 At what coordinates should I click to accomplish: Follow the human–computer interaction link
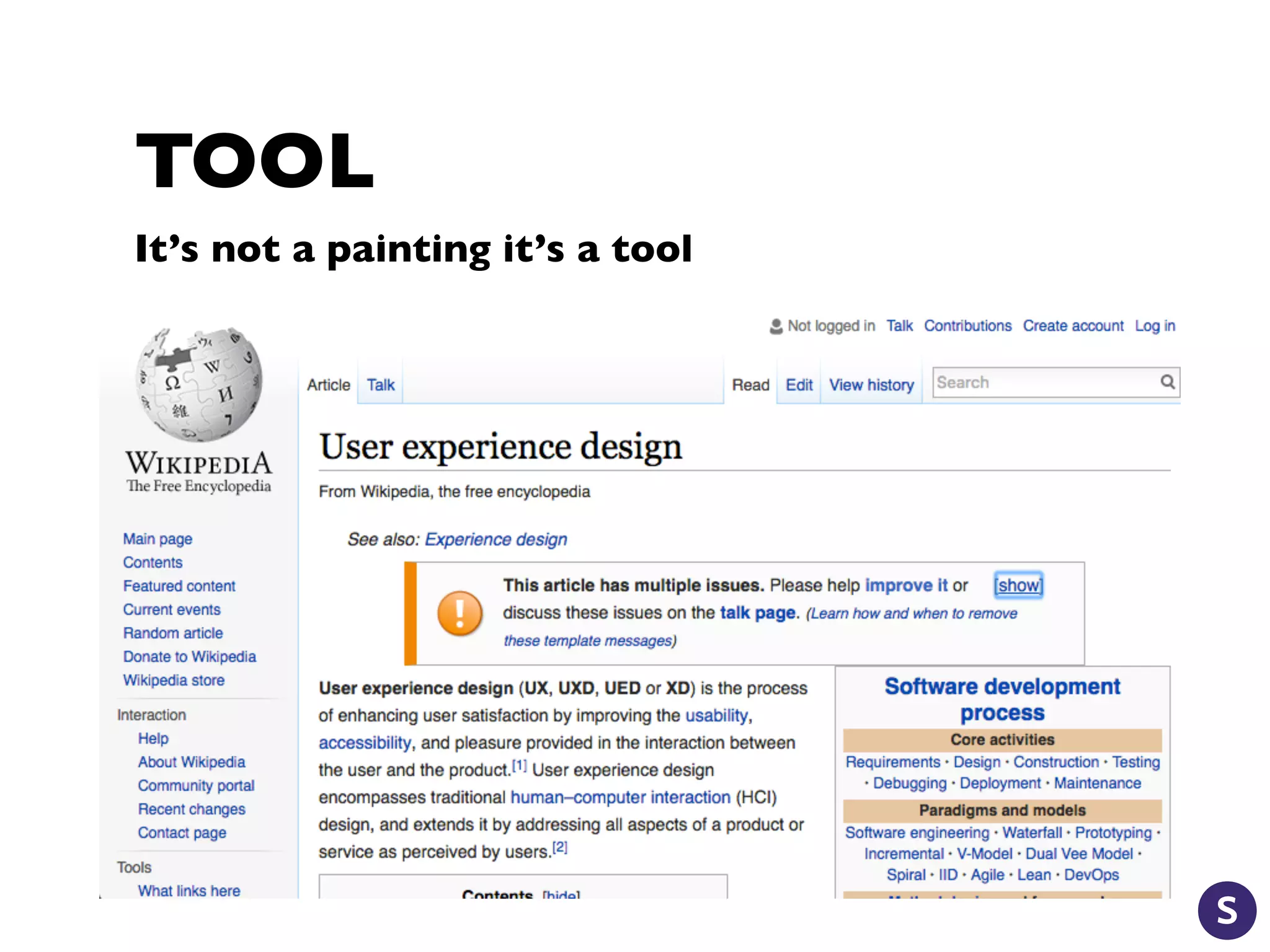[620, 797]
